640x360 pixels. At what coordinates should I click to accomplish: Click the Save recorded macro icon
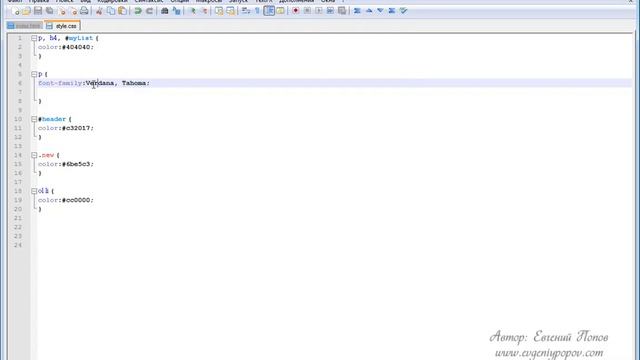(342, 11)
